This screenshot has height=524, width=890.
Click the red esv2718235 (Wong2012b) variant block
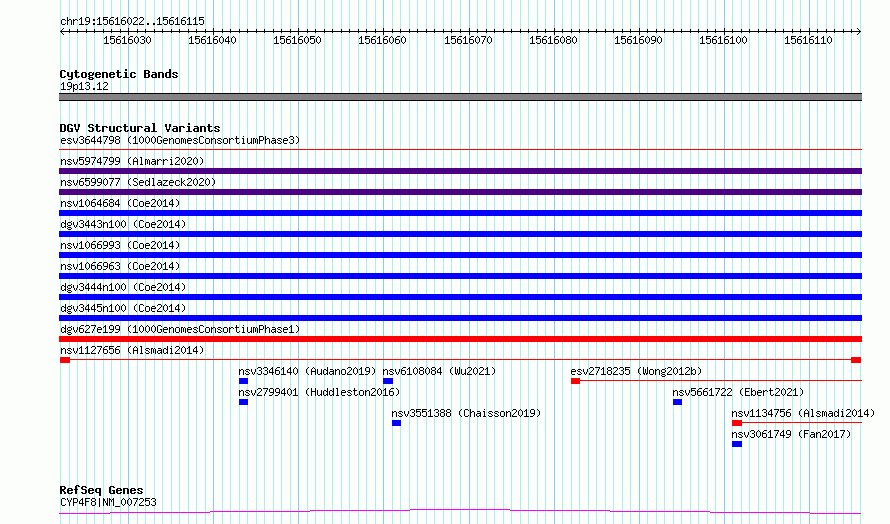point(575,381)
